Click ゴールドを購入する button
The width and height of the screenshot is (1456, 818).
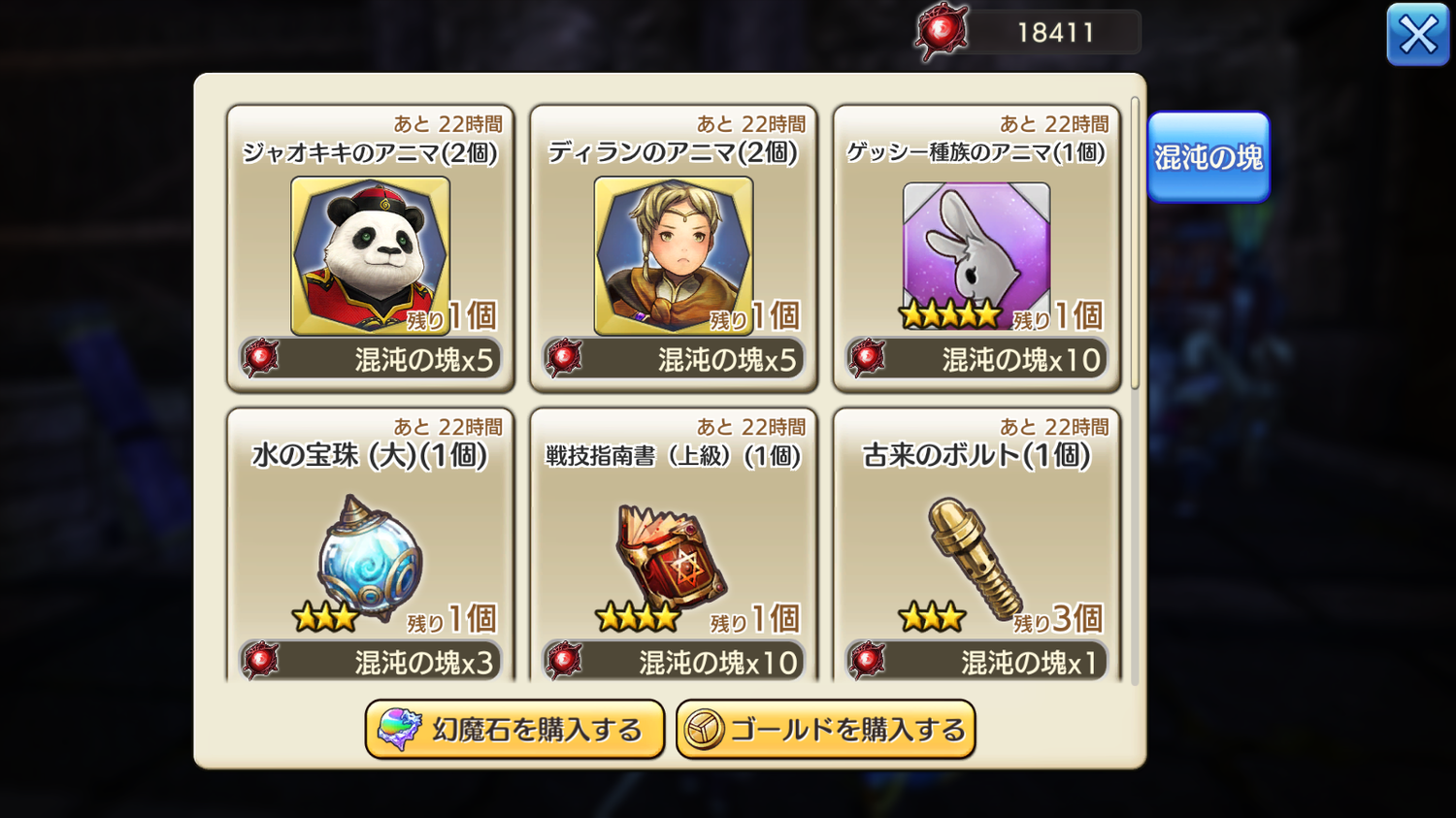(x=826, y=729)
